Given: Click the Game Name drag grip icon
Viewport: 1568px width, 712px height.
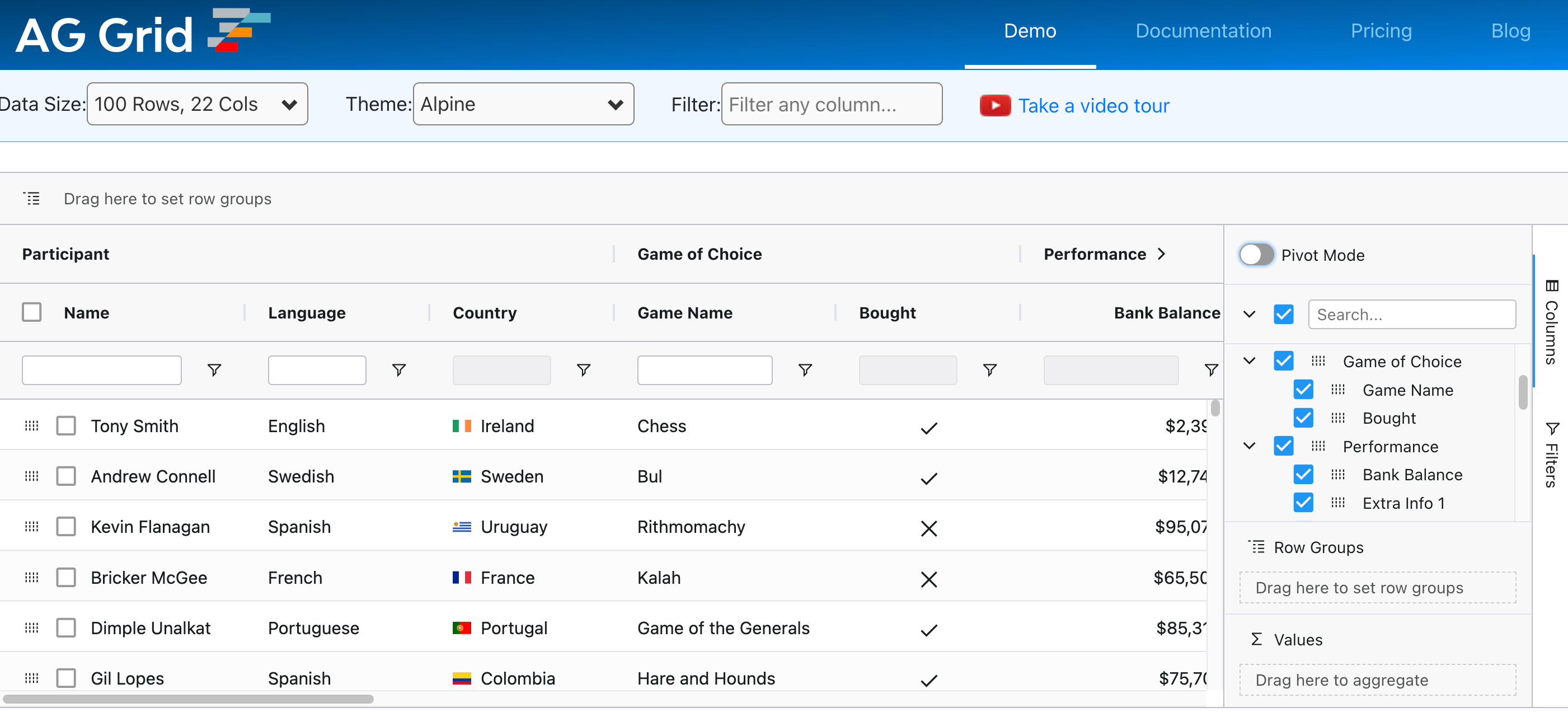Looking at the screenshot, I should tap(1337, 390).
